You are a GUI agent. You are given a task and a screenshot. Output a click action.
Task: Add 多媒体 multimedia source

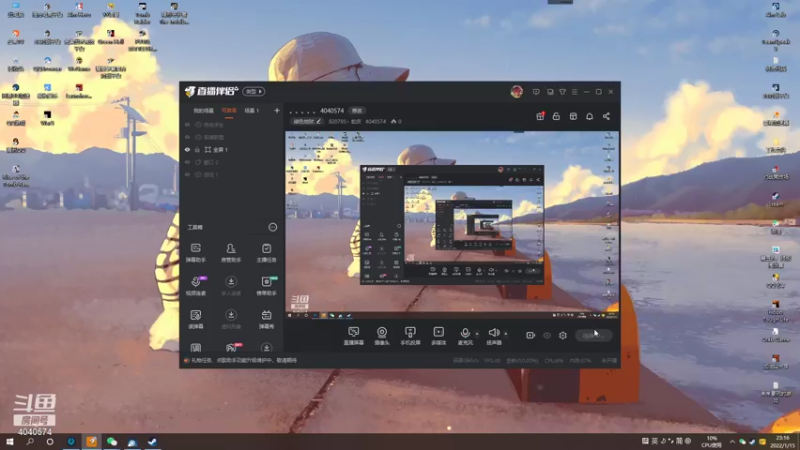(438, 336)
